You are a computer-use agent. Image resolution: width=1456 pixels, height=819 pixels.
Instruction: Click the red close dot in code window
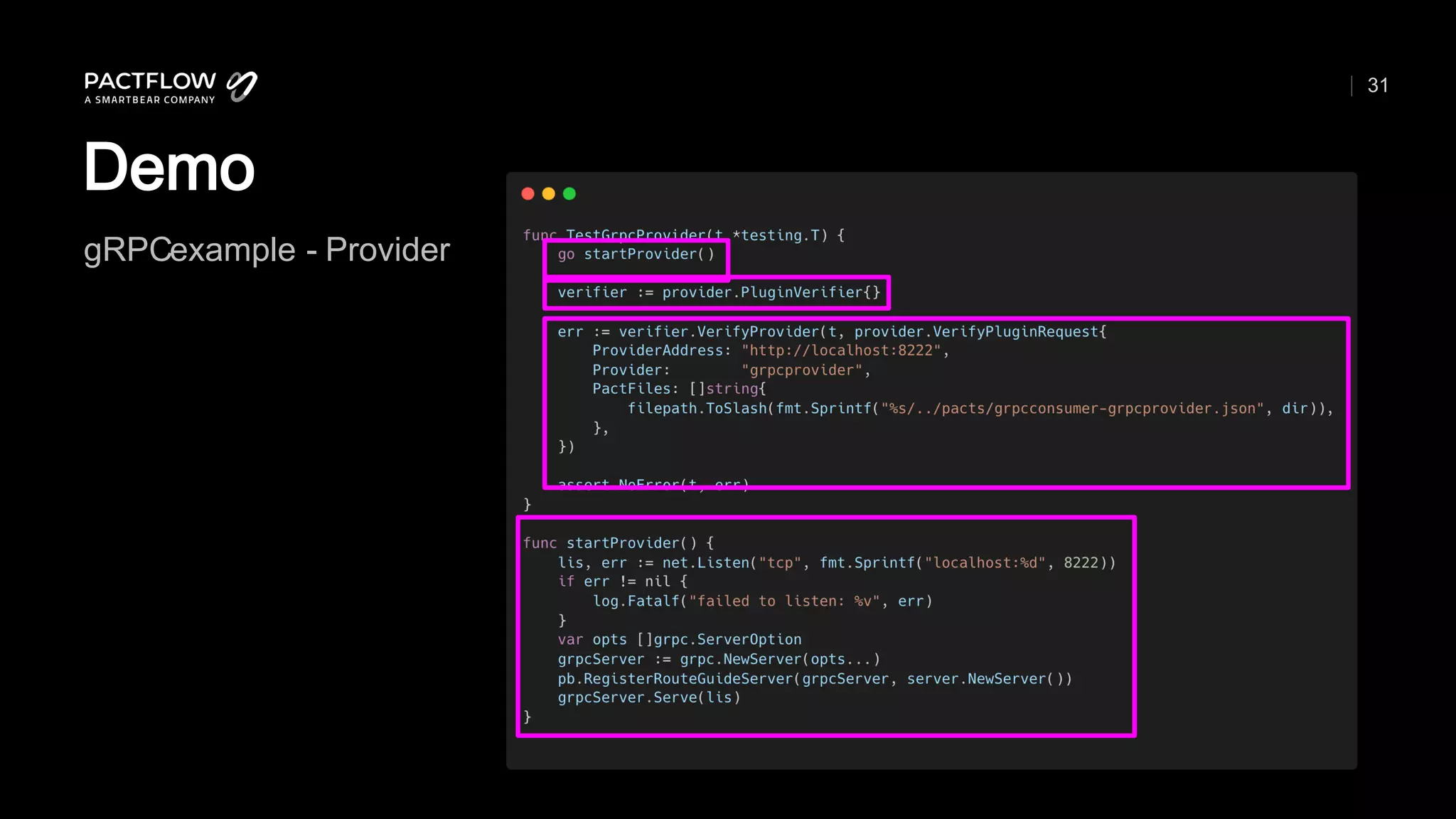click(528, 193)
